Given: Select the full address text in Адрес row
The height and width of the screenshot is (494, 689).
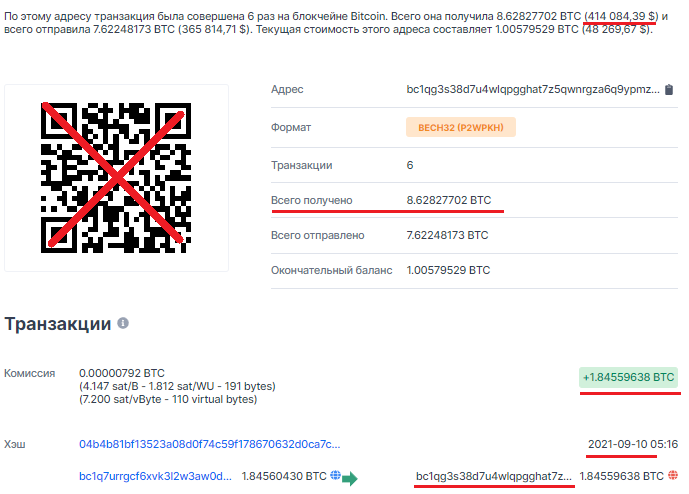Looking at the screenshot, I should click(533, 90).
